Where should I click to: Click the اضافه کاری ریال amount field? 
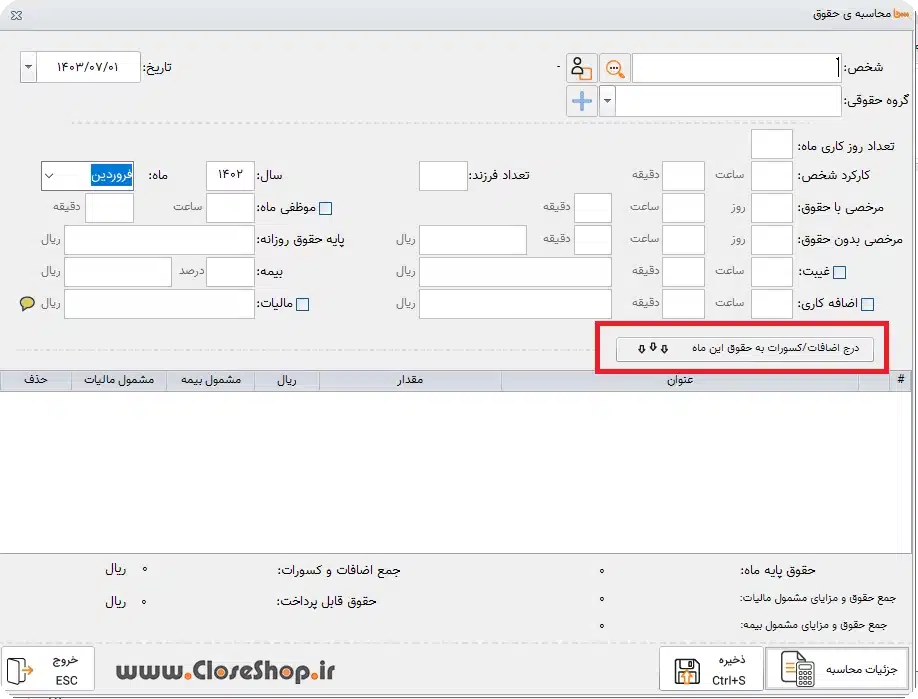515,304
